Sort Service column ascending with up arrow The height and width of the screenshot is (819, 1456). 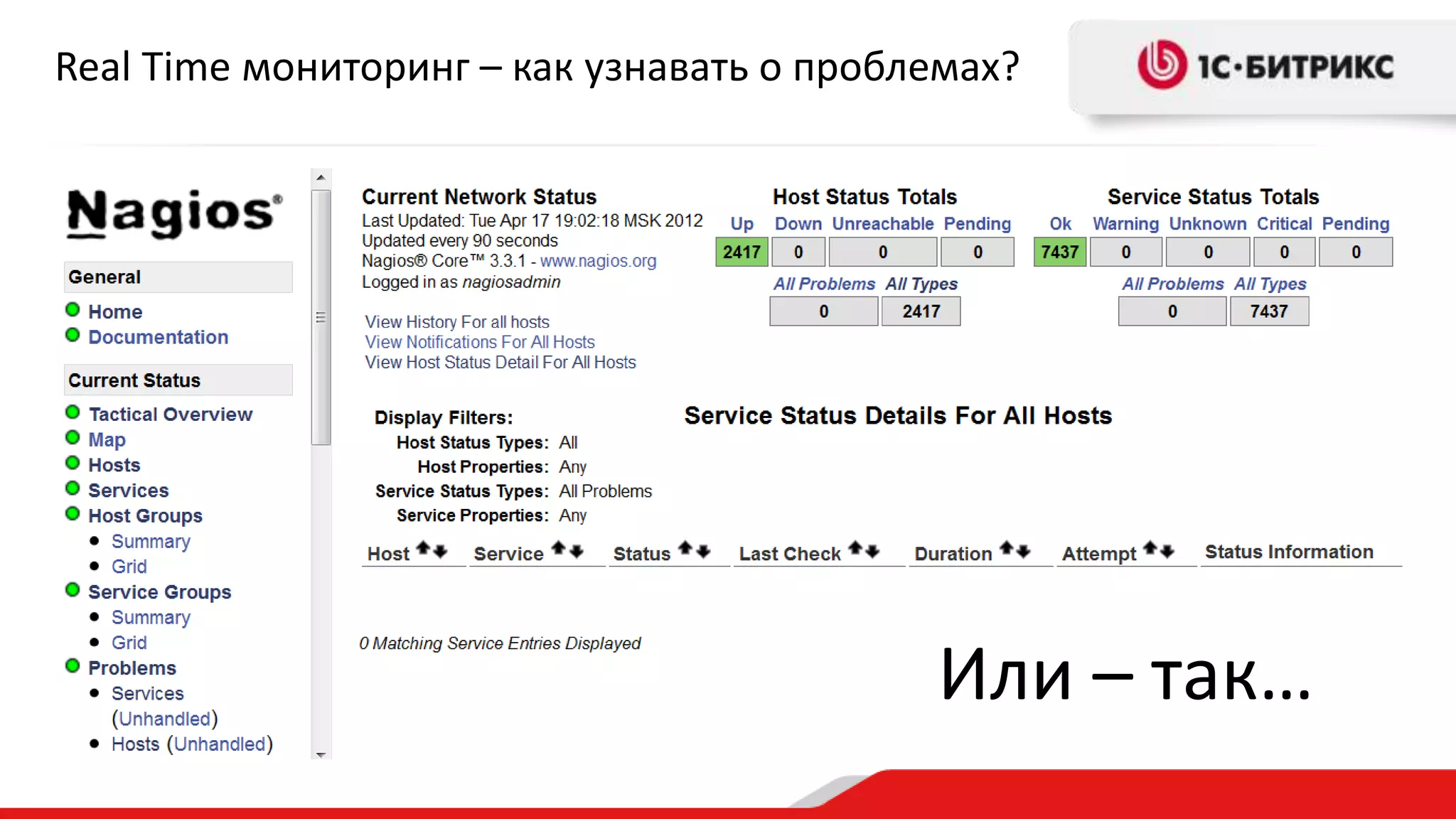tap(559, 547)
